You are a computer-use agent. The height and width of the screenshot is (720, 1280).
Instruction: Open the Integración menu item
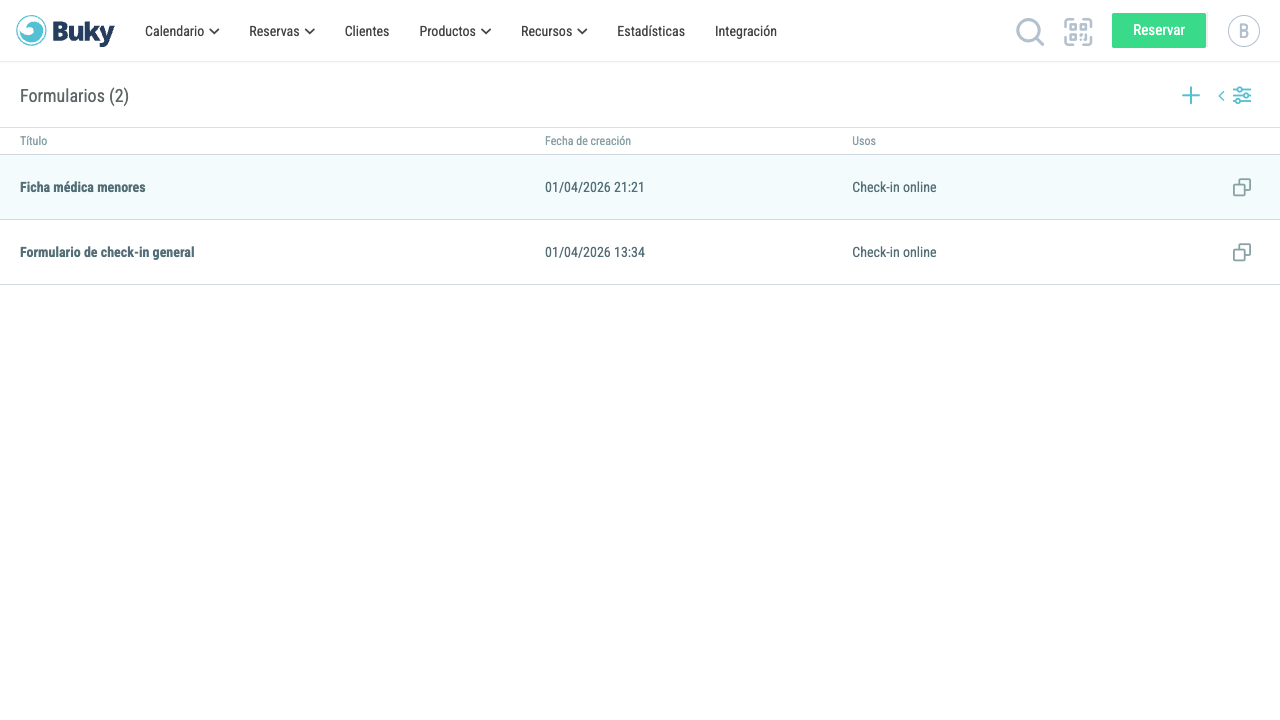tap(746, 31)
